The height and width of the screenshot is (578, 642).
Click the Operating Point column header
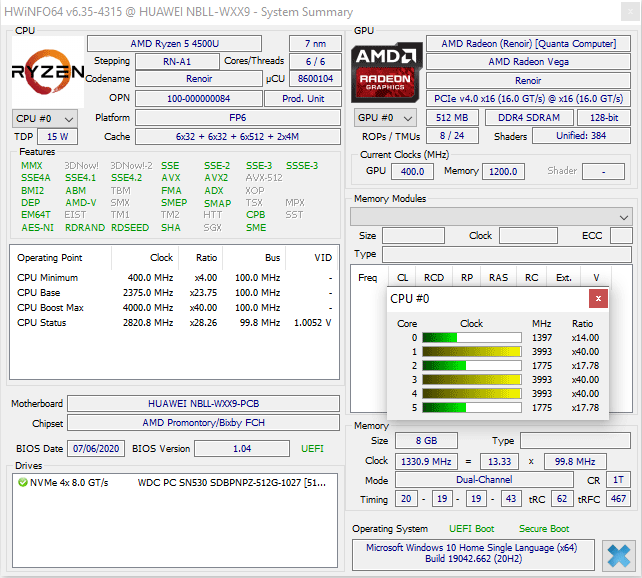click(50, 258)
